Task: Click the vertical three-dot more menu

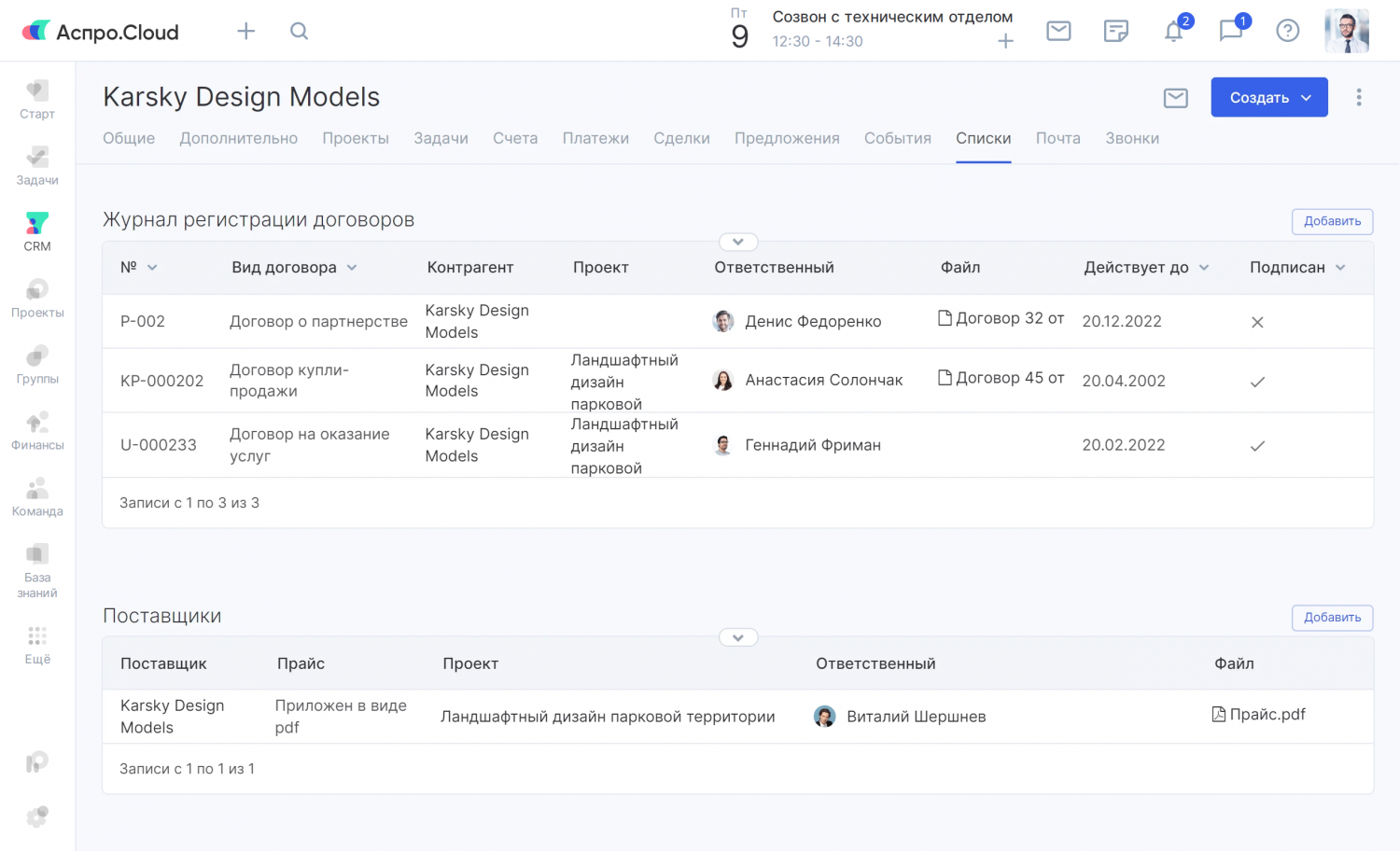Action: 1358,97
